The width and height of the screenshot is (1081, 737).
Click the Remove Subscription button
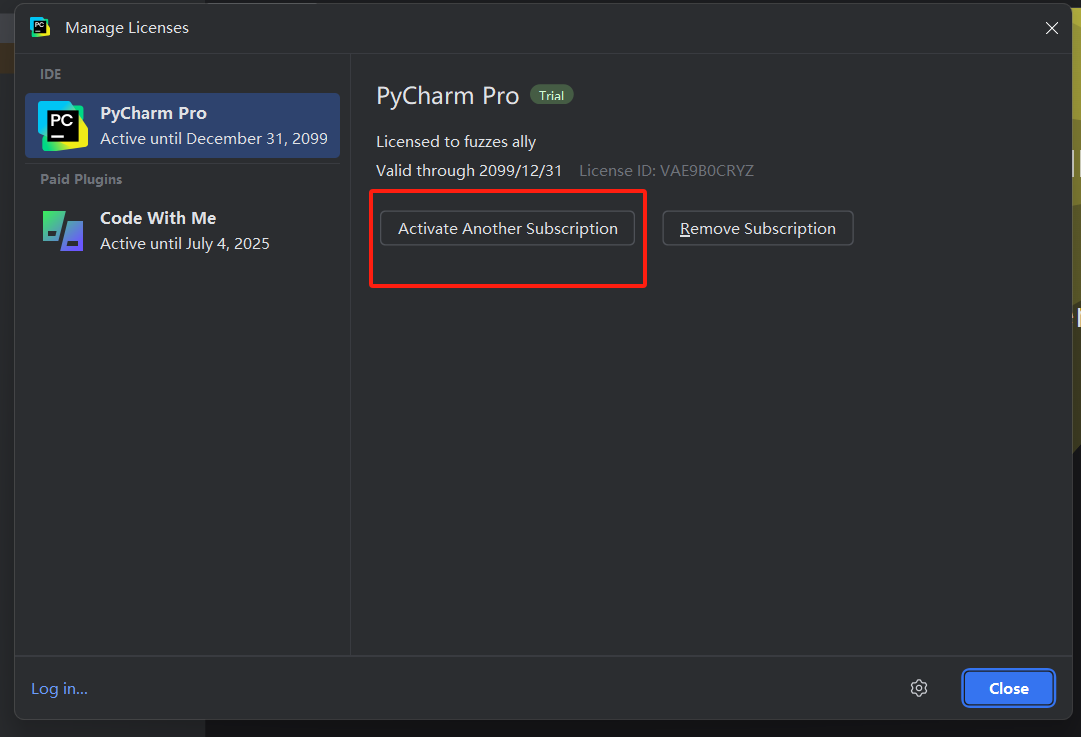point(758,228)
